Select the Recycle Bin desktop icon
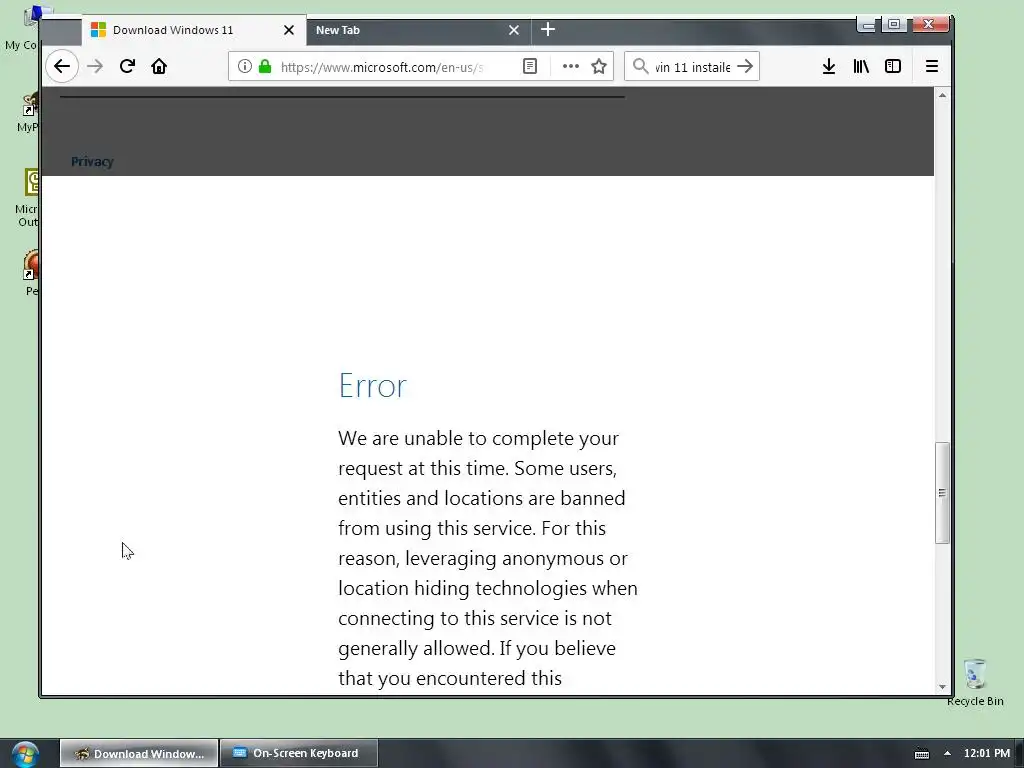1024x768 pixels. click(x=975, y=682)
